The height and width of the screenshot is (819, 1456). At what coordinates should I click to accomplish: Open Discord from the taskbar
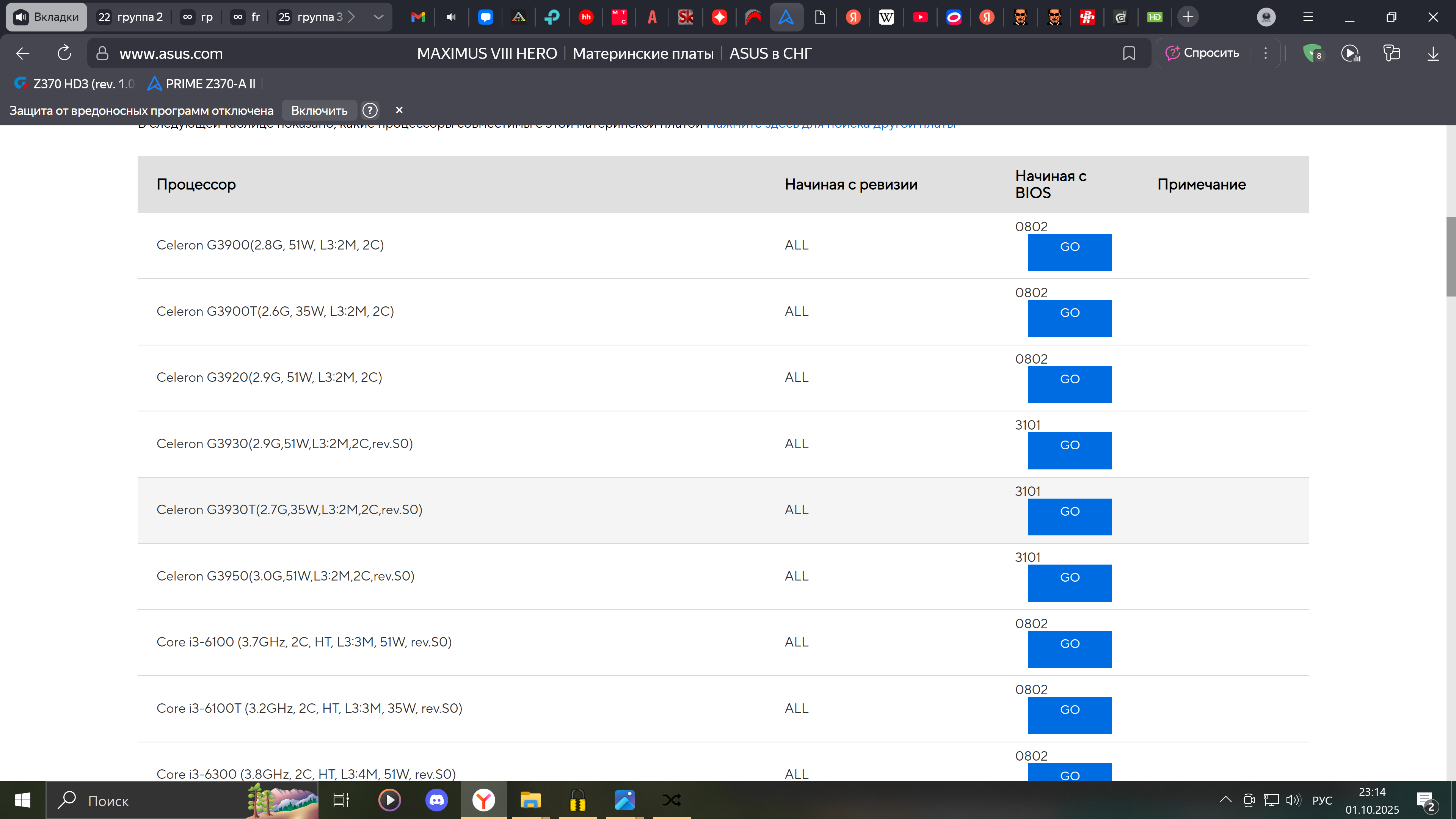[x=436, y=800]
